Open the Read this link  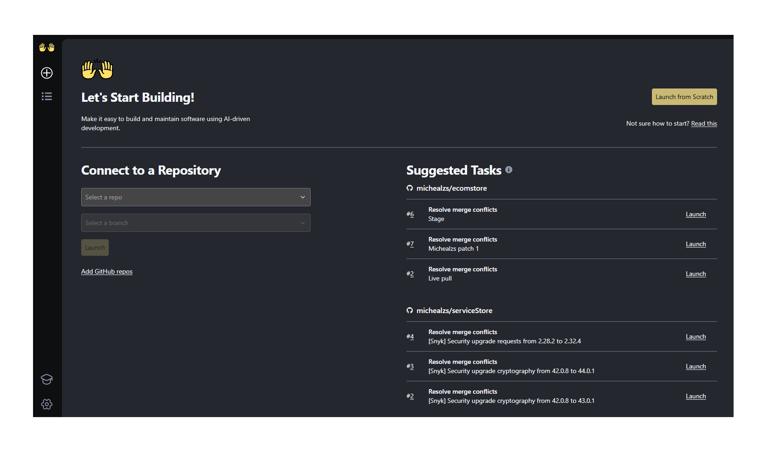pyautogui.click(x=704, y=124)
